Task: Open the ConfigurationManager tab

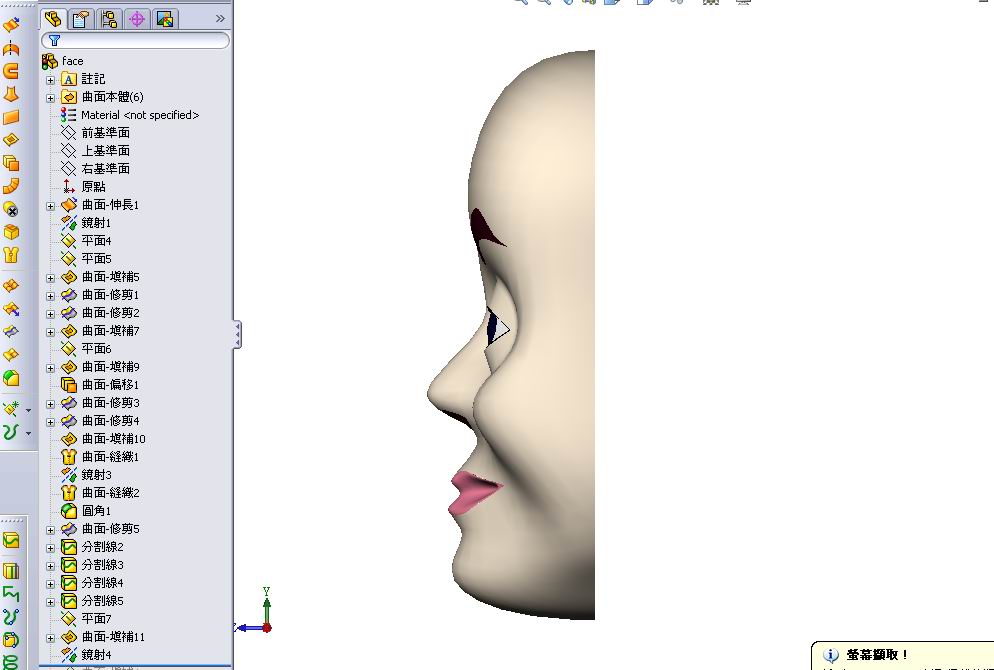Action: 110,18
